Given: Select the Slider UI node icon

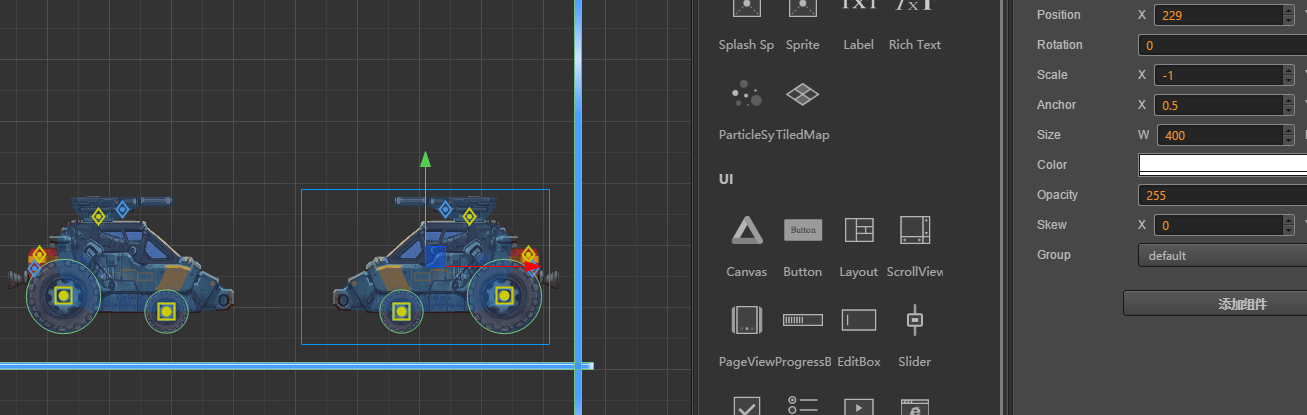Looking at the screenshot, I should 914,320.
